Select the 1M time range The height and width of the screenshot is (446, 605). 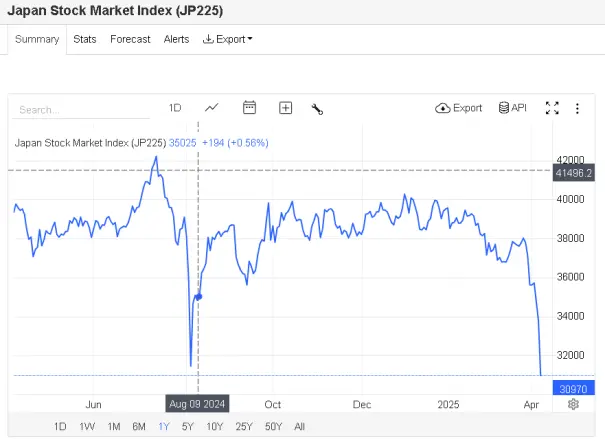pyautogui.click(x=114, y=426)
